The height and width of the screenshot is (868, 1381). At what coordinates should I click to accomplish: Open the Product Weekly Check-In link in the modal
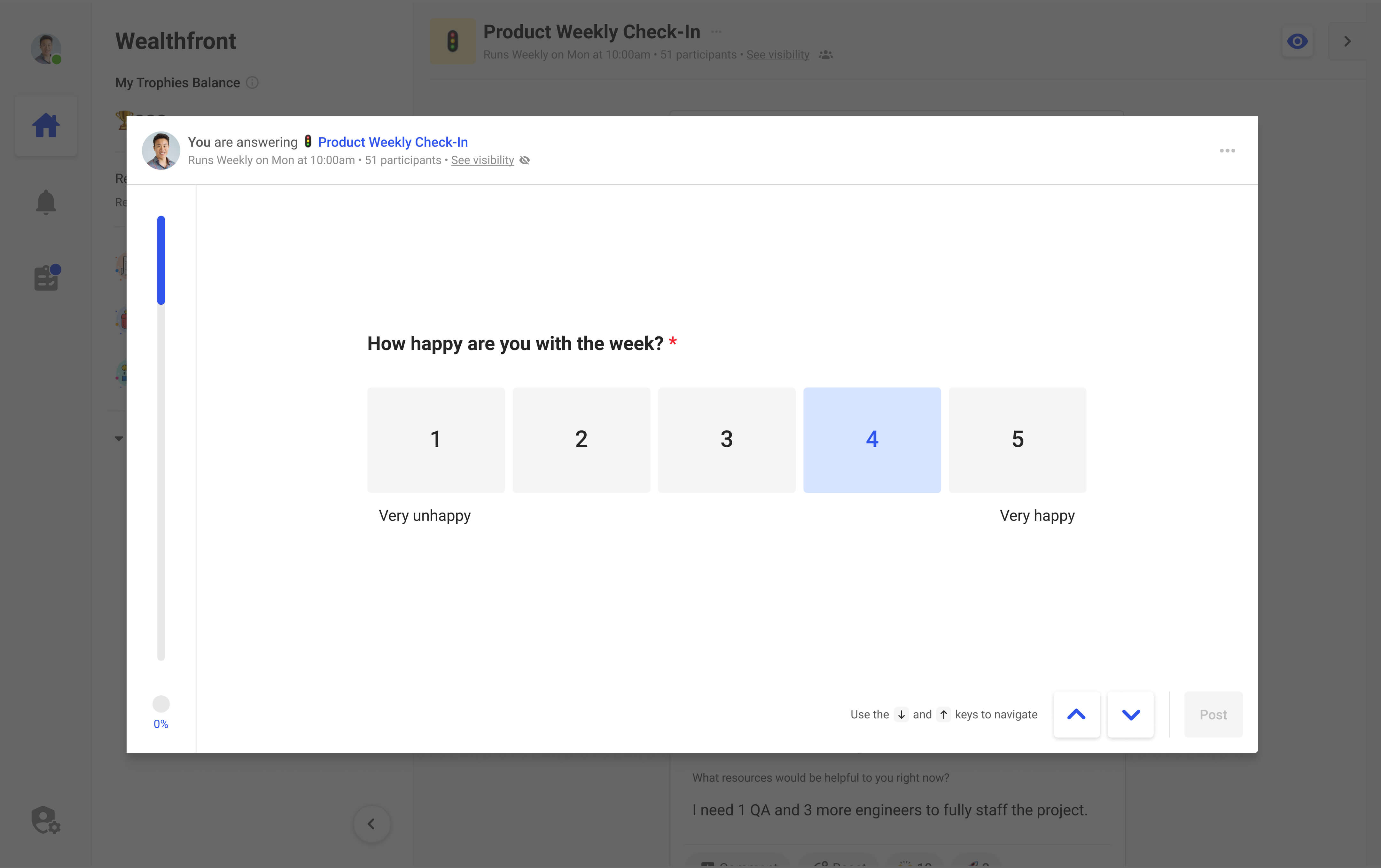(393, 142)
